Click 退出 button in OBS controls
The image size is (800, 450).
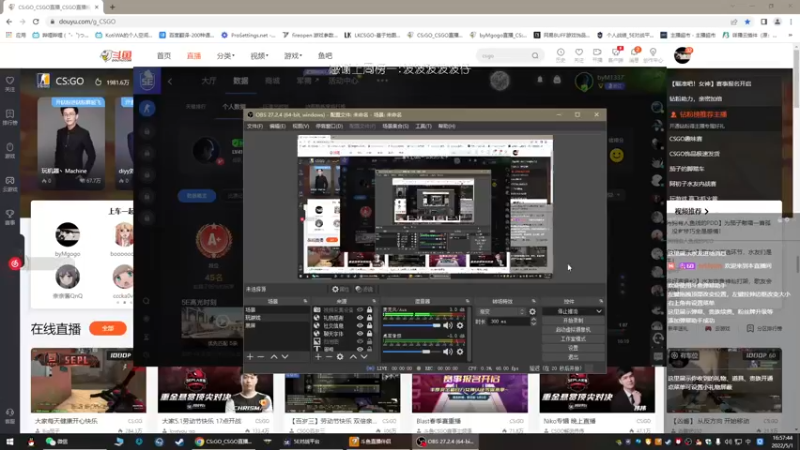click(x=573, y=357)
